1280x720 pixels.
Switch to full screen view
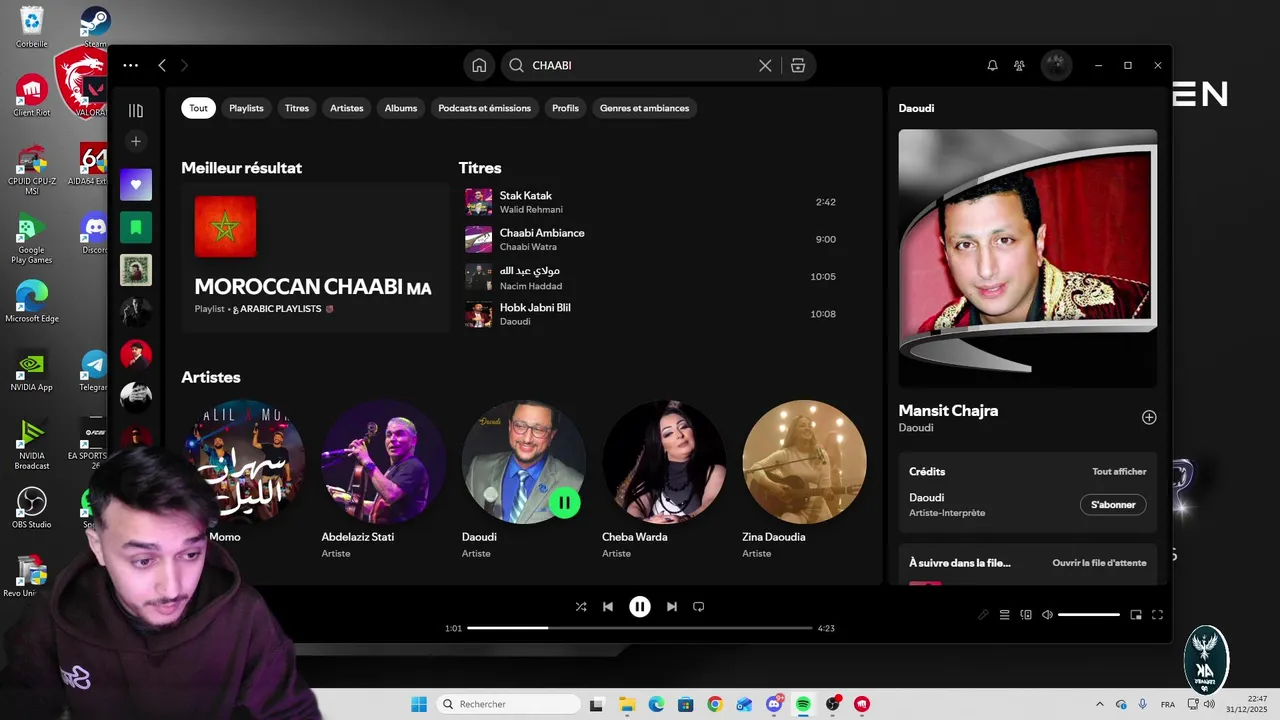click(1158, 615)
